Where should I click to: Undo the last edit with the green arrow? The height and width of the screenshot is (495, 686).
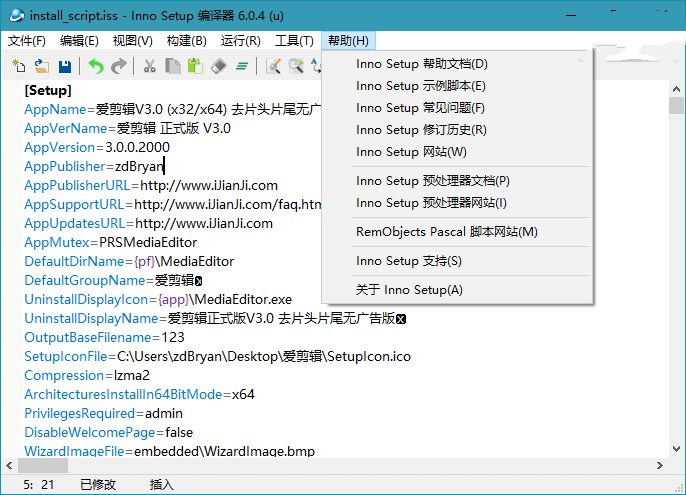(96, 66)
